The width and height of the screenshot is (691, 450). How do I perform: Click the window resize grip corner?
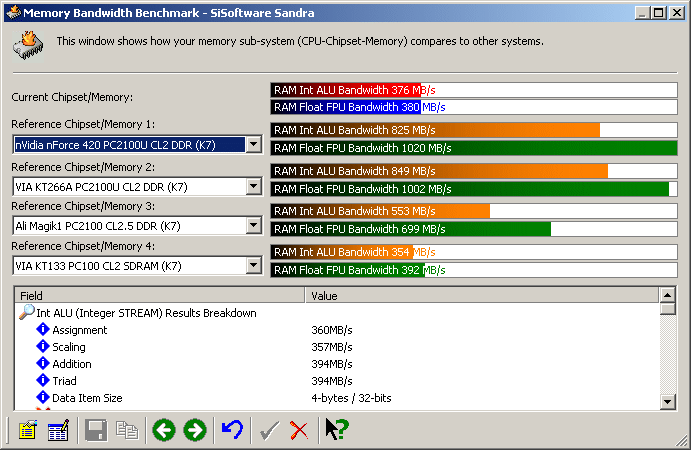click(682, 440)
